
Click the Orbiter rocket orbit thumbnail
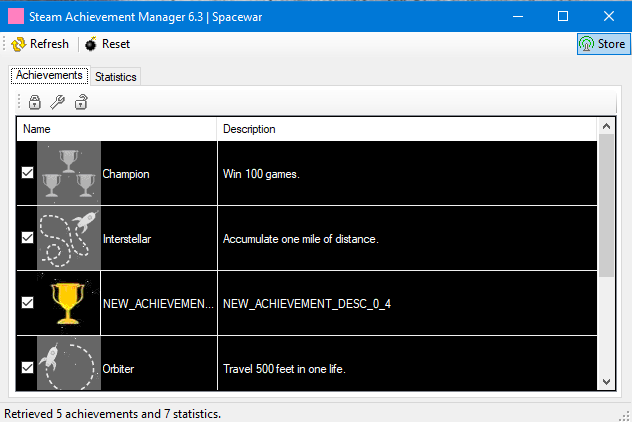[69, 363]
